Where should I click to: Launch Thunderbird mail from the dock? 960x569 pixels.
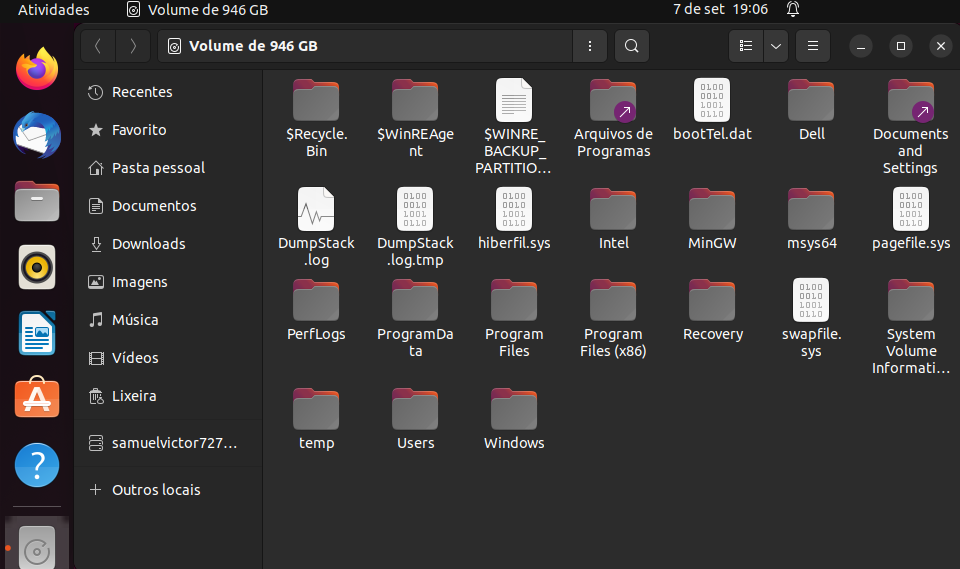point(37,135)
